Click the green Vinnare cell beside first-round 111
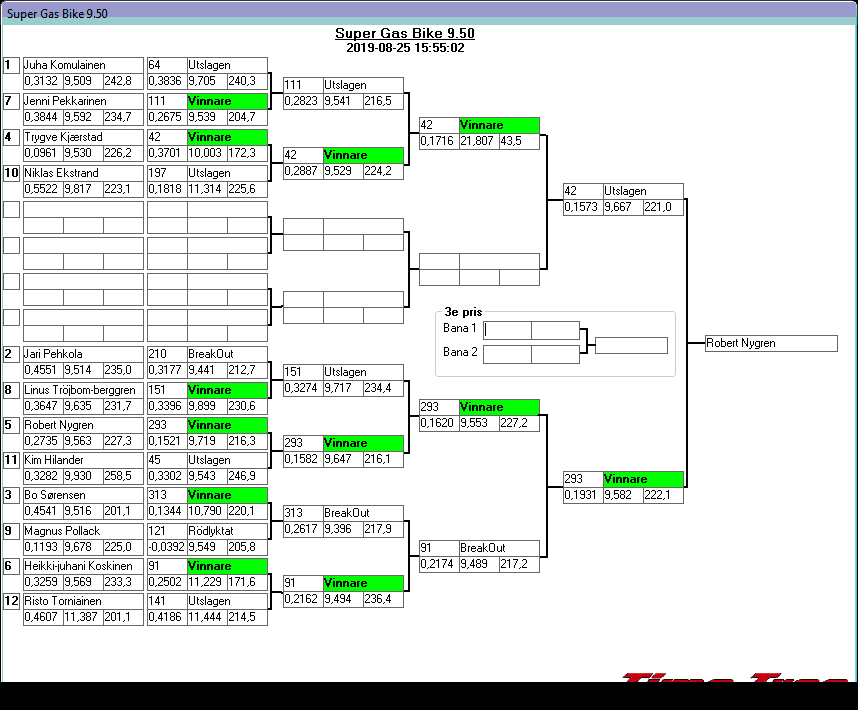The image size is (858, 710). click(227, 101)
